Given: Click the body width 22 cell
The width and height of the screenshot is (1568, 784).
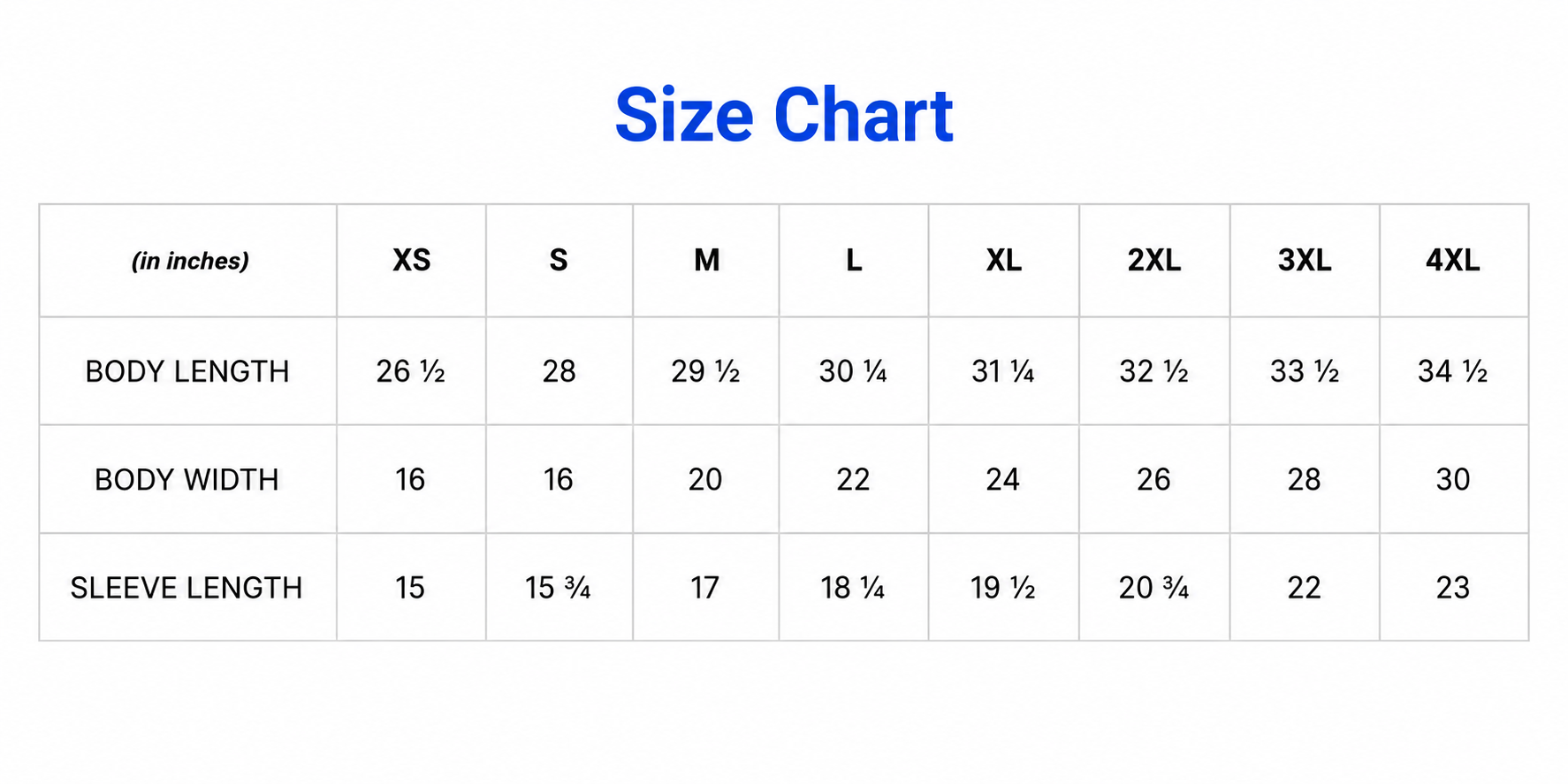Looking at the screenshot, I should click(853, 479).
